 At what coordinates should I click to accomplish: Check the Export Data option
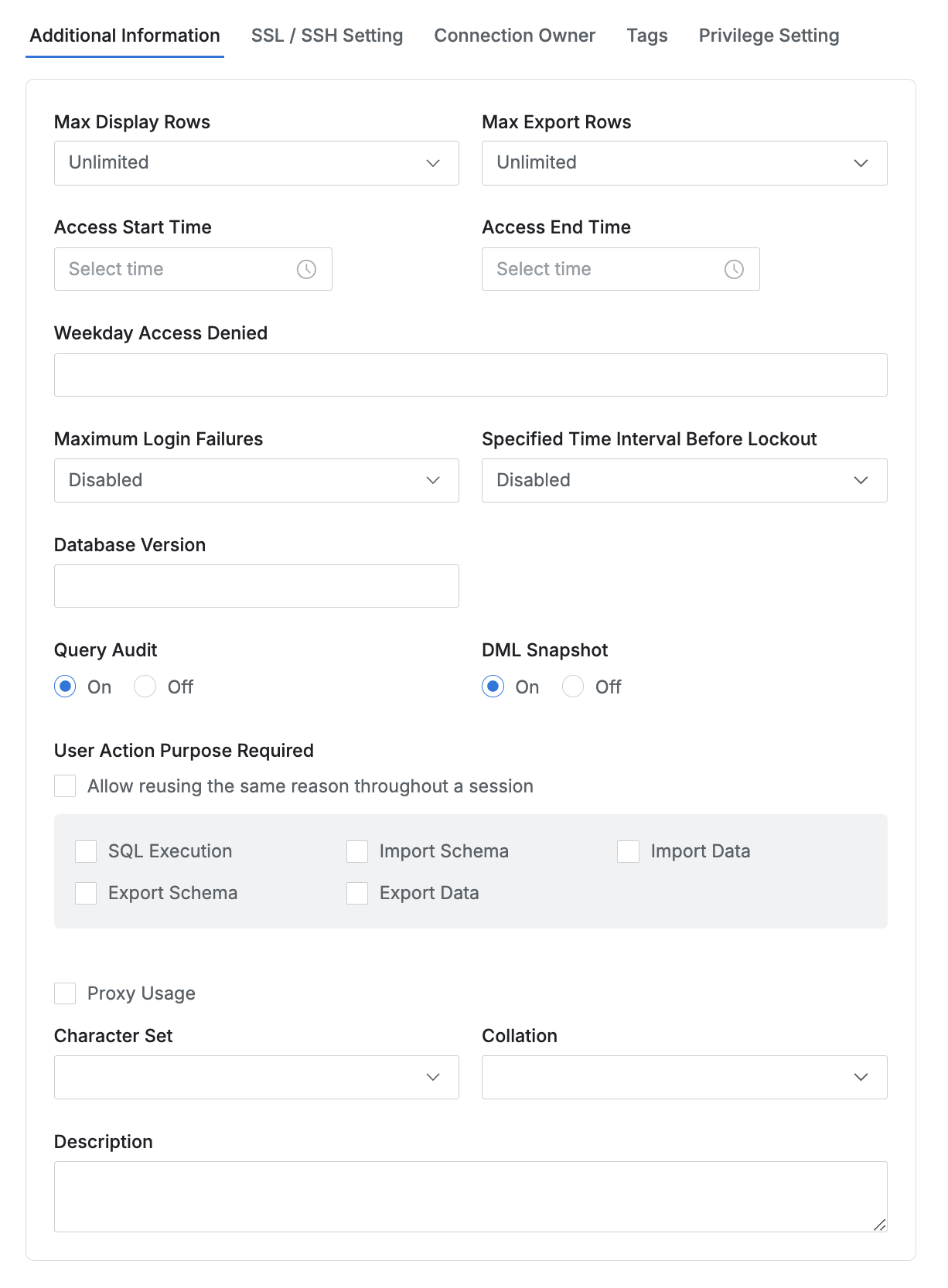click(357, 893)
